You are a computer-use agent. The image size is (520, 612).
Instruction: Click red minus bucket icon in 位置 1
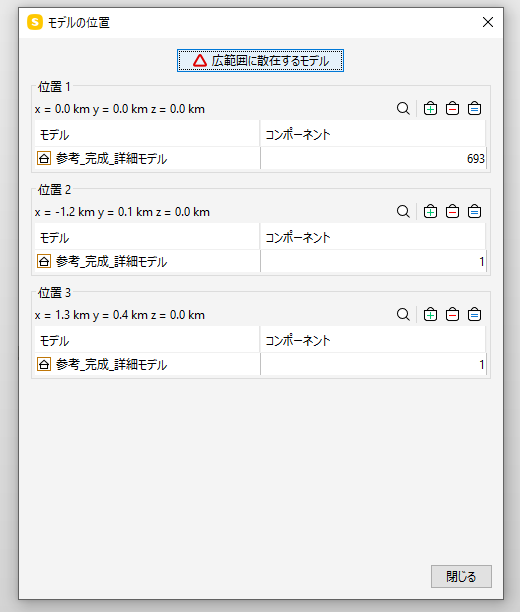coord(452,109)
